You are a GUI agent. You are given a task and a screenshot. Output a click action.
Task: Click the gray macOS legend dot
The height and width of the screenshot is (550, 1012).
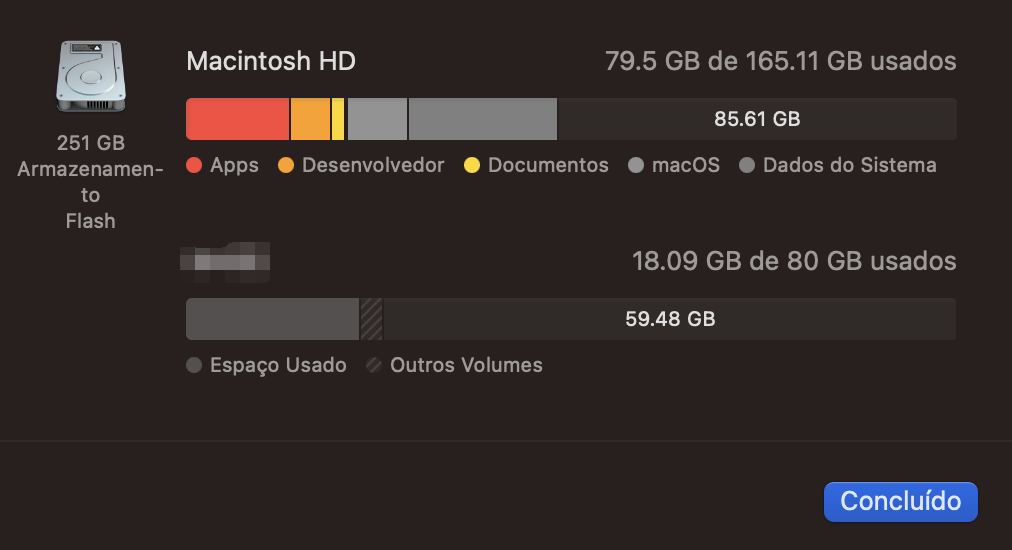[636, 166]
